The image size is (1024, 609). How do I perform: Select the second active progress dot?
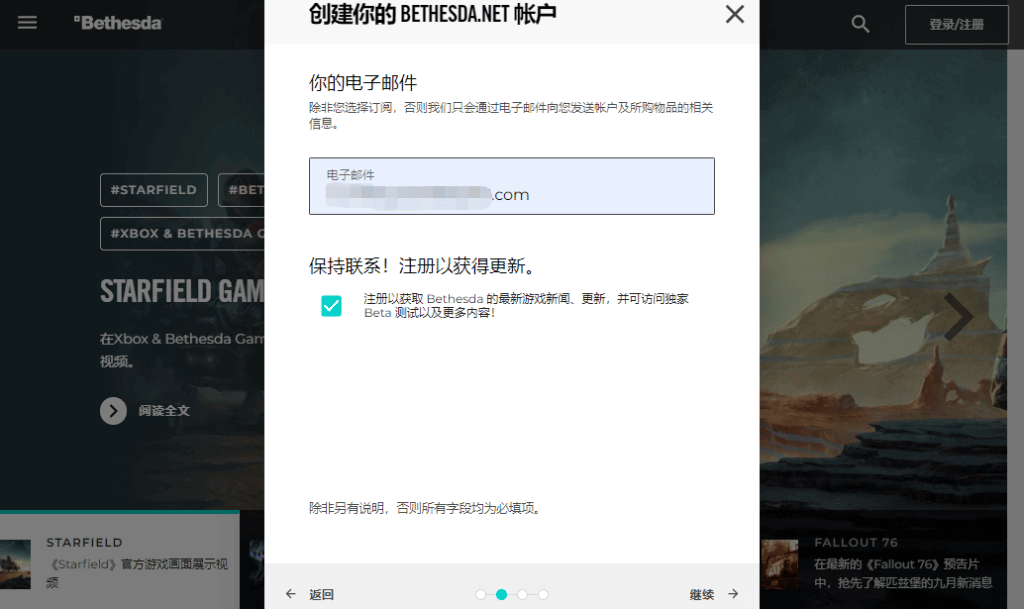(502, 595)
